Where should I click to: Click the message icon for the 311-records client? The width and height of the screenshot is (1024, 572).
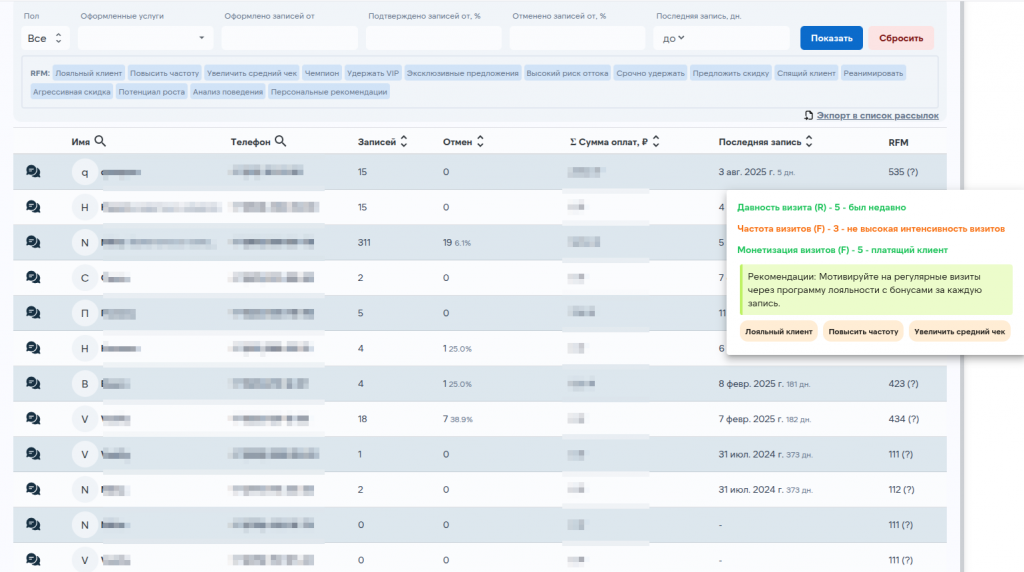[x=33, y=242]
